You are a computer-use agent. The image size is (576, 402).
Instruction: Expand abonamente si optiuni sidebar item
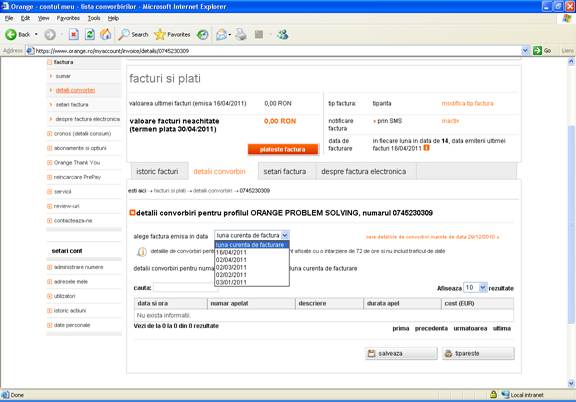click(x=50, y=148)
